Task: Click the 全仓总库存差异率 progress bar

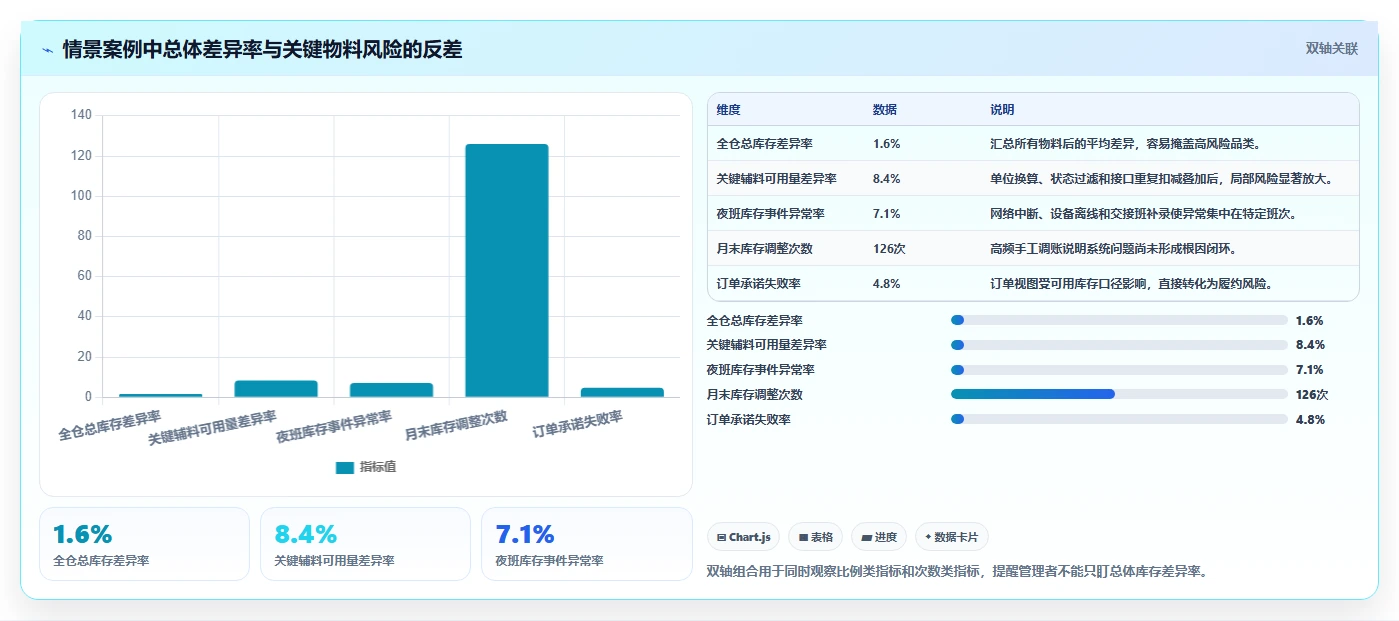Action: 1119,320
